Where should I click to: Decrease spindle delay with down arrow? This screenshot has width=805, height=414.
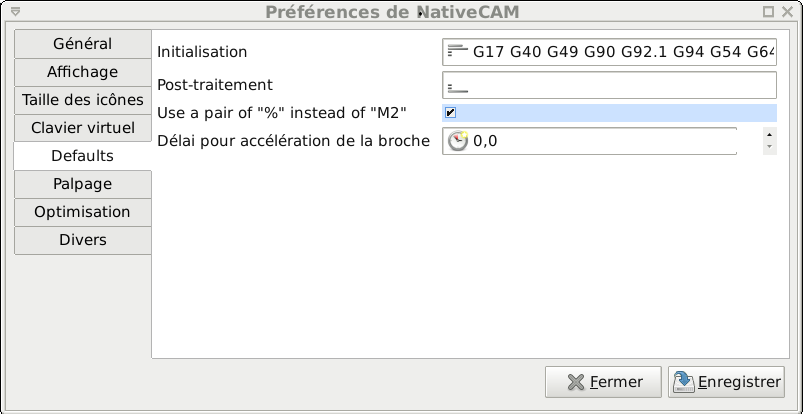[x=769, y=147]
